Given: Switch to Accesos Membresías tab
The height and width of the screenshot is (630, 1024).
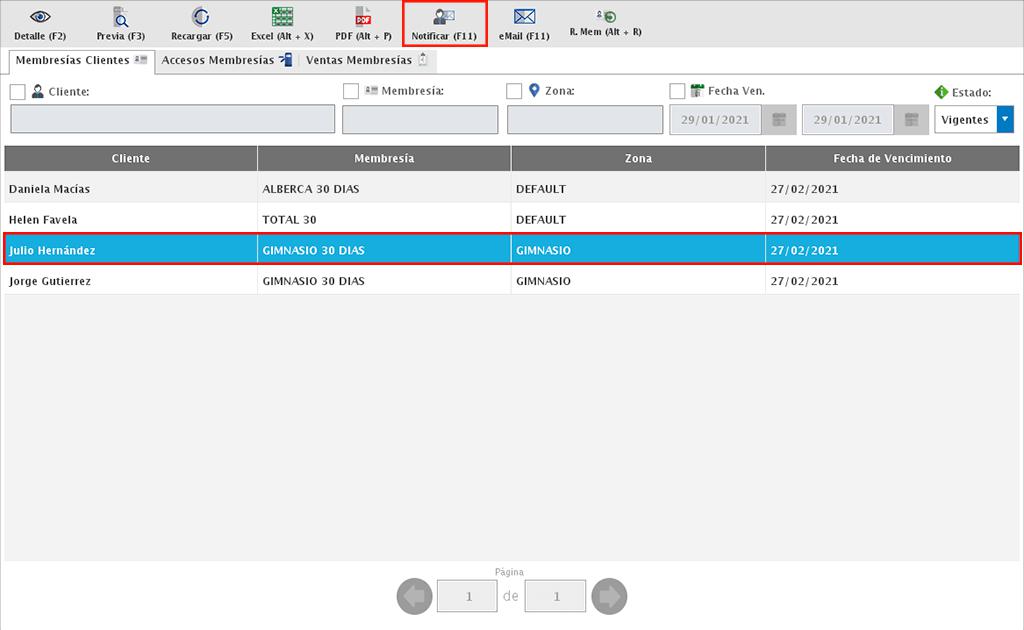Looking at the screenshot, I should point(226,61).
